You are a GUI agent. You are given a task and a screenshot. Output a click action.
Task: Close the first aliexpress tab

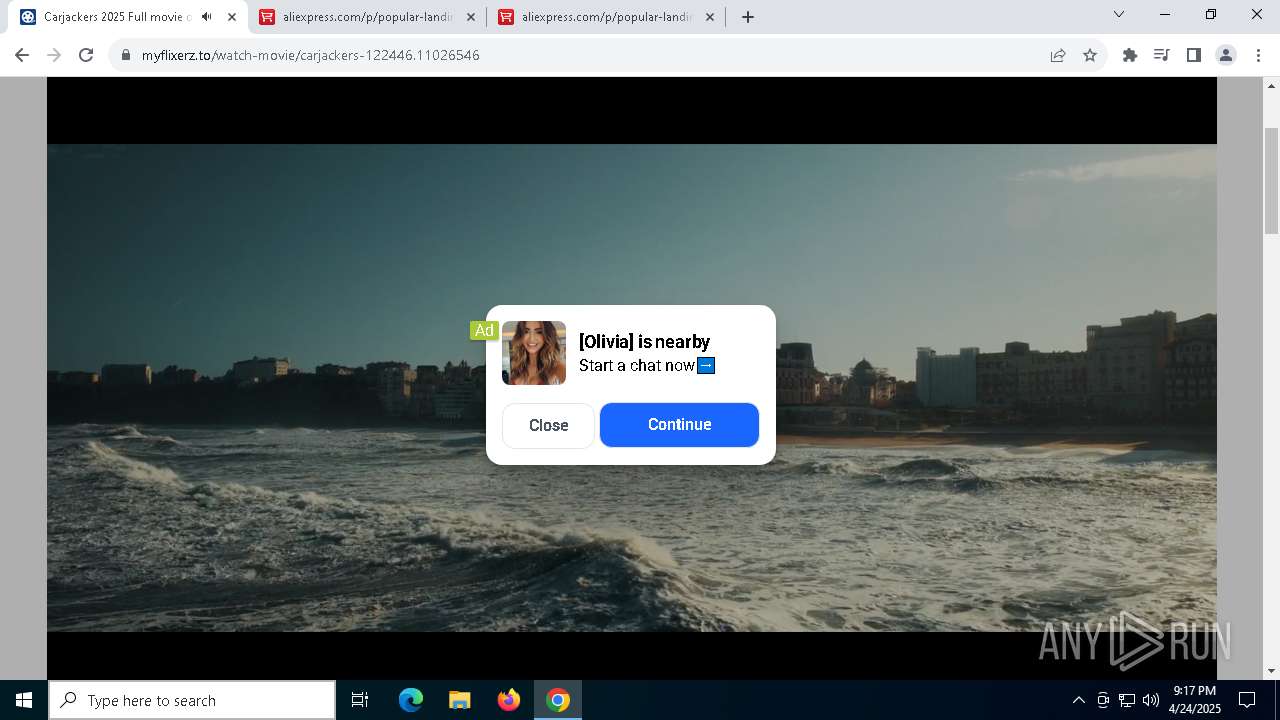click(471, 17)
